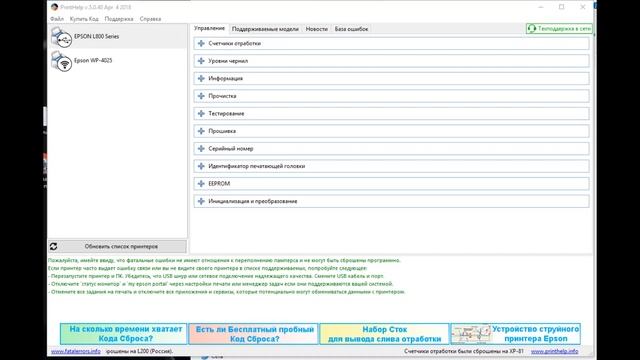Image resolution: width=640 pixels, height=360 pixels.
Task: Expand the Идентификатор печатающей головки section
Action: [391, 166]
